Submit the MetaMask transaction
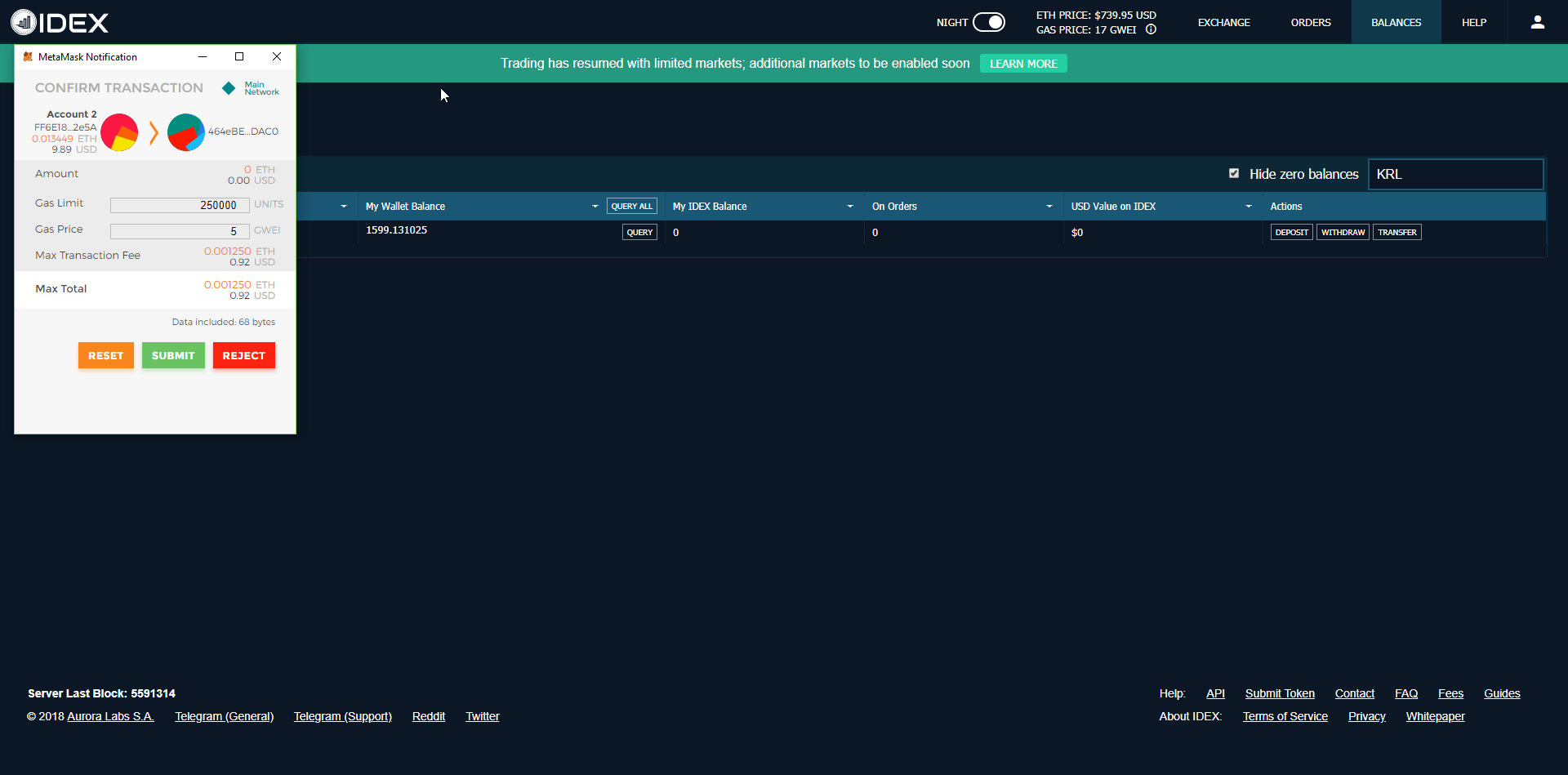The width and height of the screenshot is (1568, 775). point(173,355)
